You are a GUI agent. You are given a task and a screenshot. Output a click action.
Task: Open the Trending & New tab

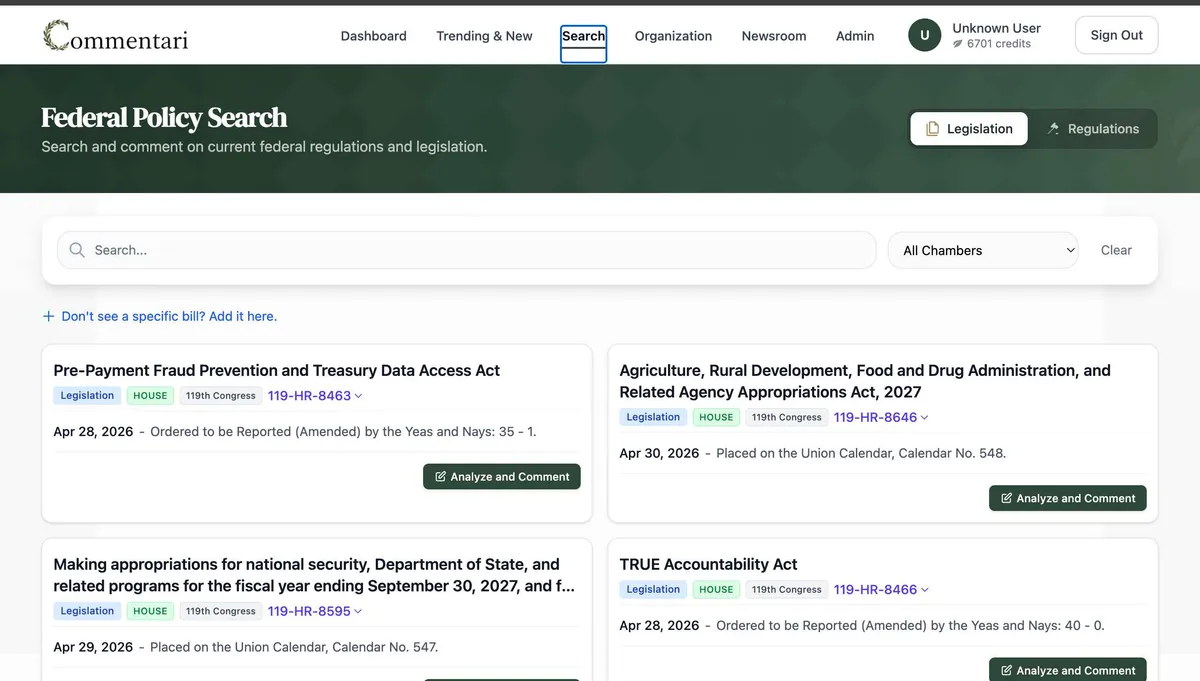coord(484,36)
